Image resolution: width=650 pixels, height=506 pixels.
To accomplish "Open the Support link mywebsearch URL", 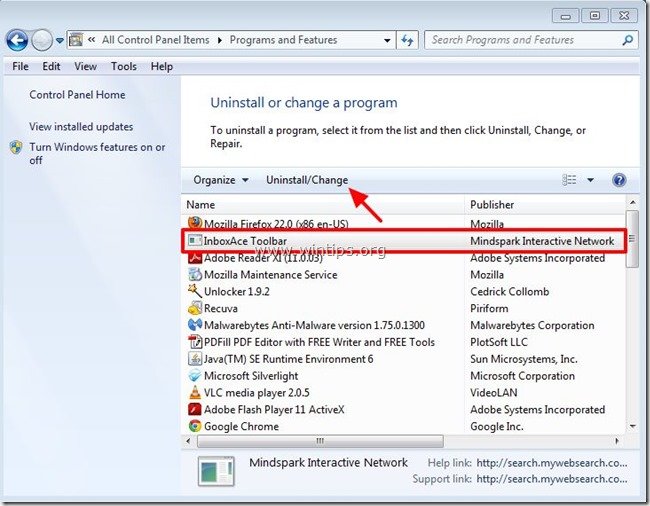I will 552,479.
